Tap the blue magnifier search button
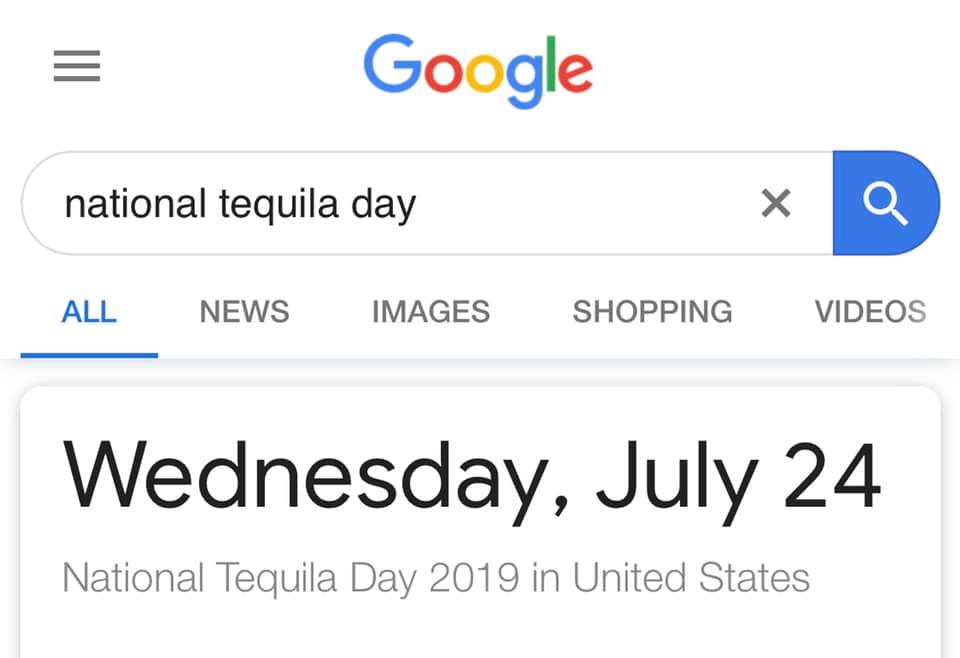The height and width of the screenshot is (658, 960). coord(886,203)
